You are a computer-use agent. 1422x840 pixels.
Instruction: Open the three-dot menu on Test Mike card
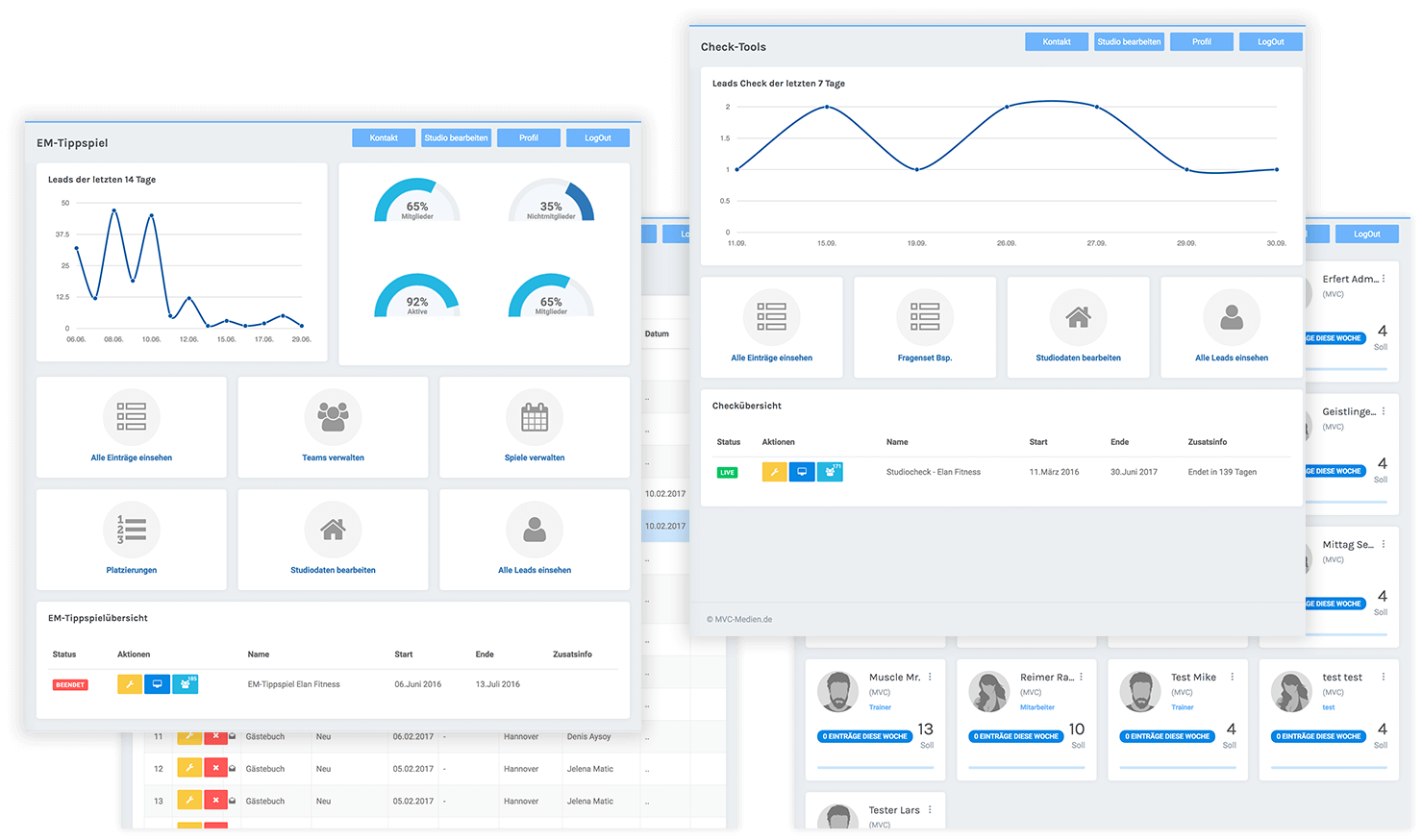(1232, 677)
